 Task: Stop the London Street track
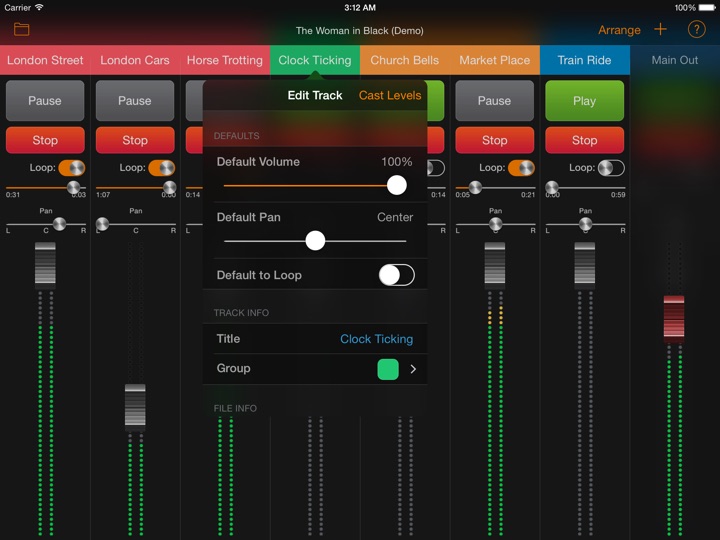(45, 140)
